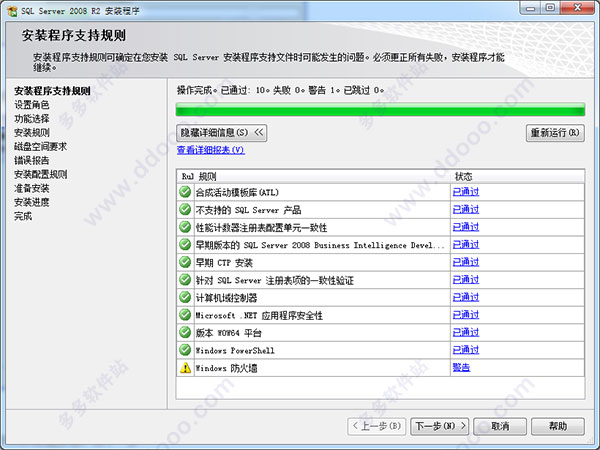Click rule text 计算机域控制器
This screenshot has height=450, width=600.
[227, 298]
